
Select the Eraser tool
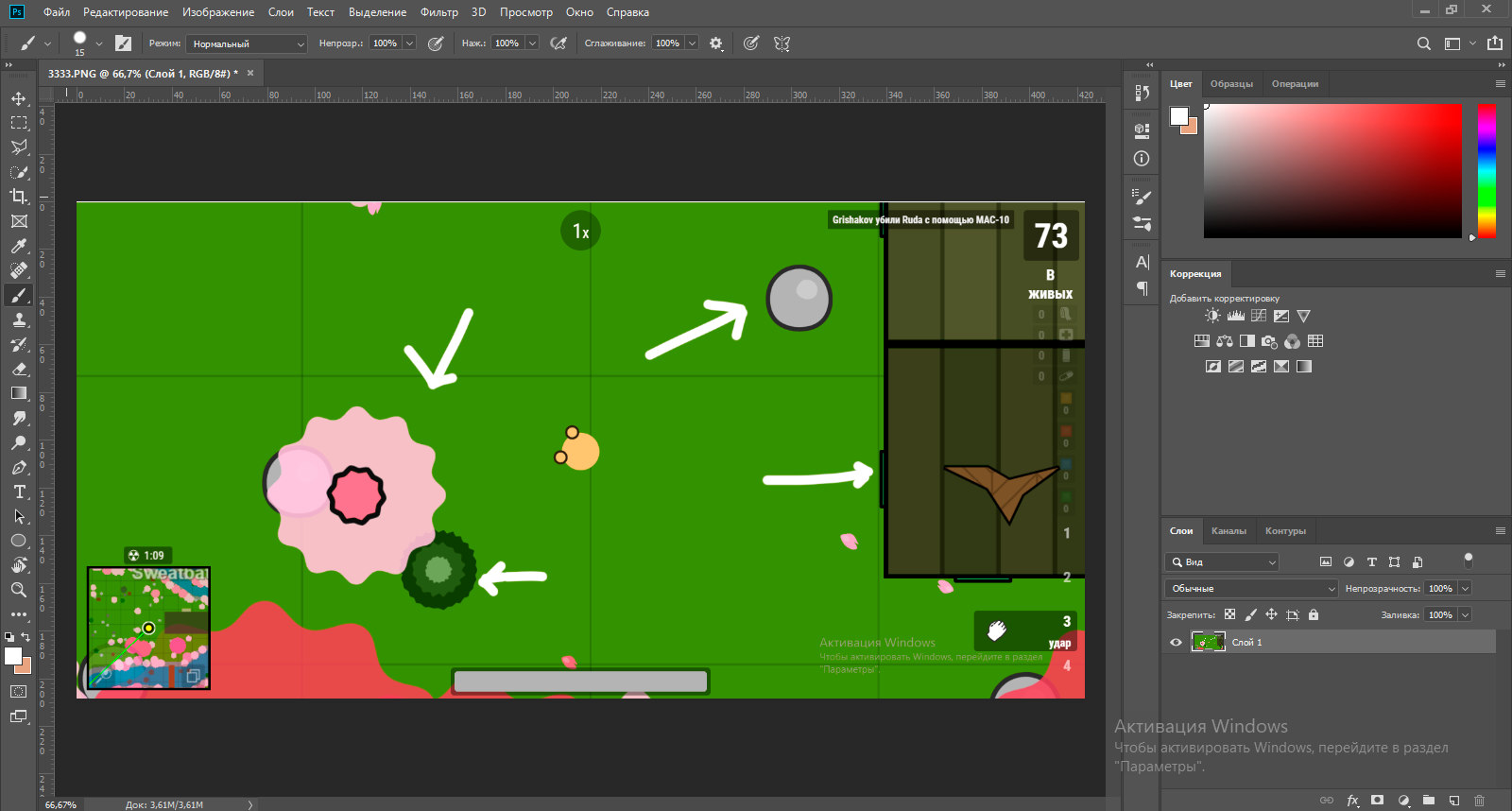pyautogui.click(x=19, y=369)
